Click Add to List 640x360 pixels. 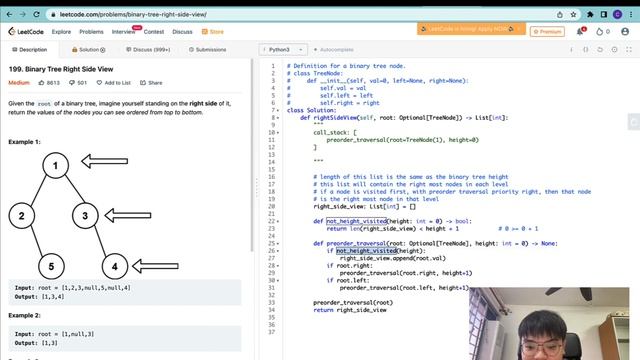(113, 82)
